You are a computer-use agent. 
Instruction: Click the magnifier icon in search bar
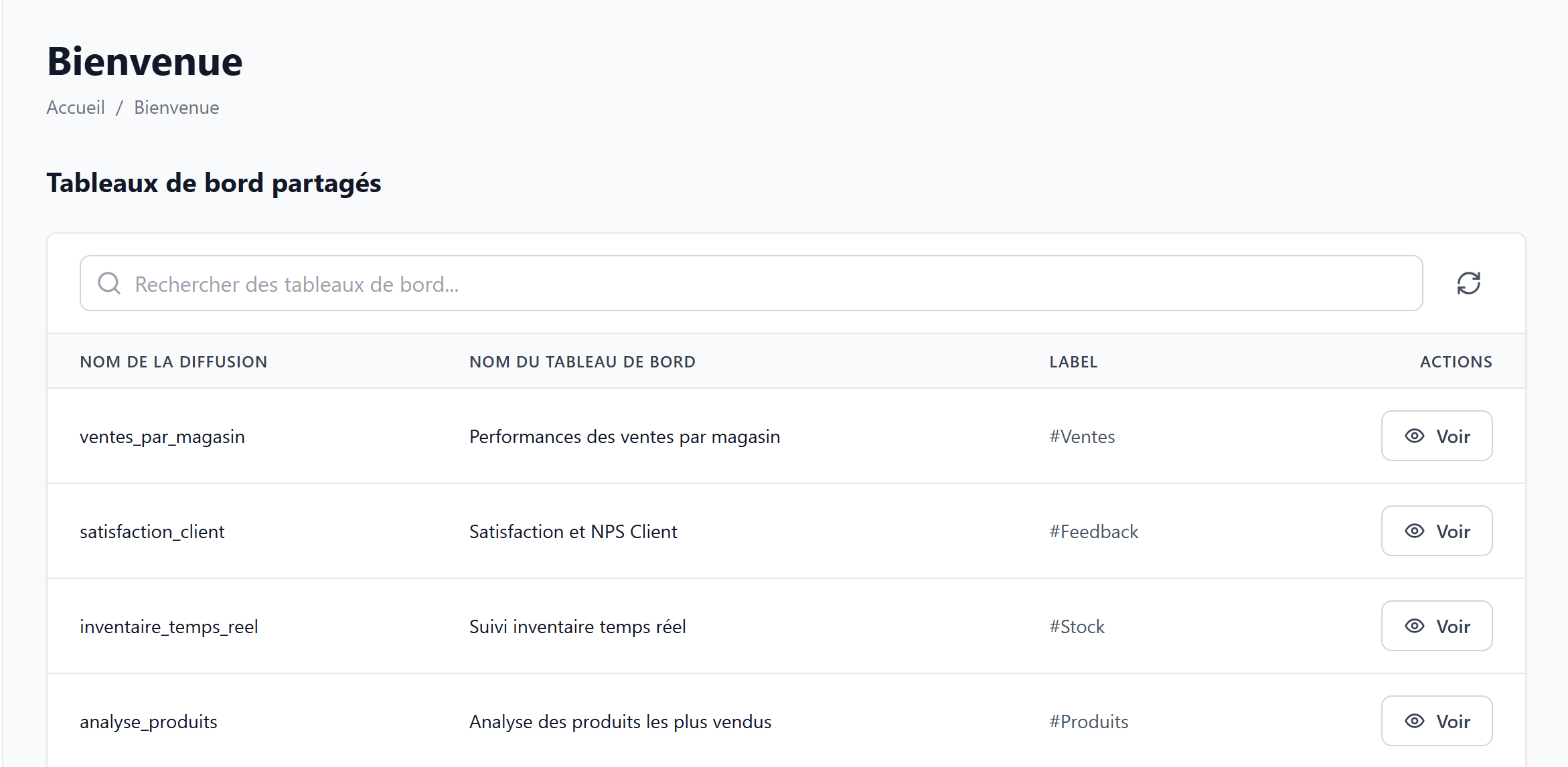tap(109, 283)
